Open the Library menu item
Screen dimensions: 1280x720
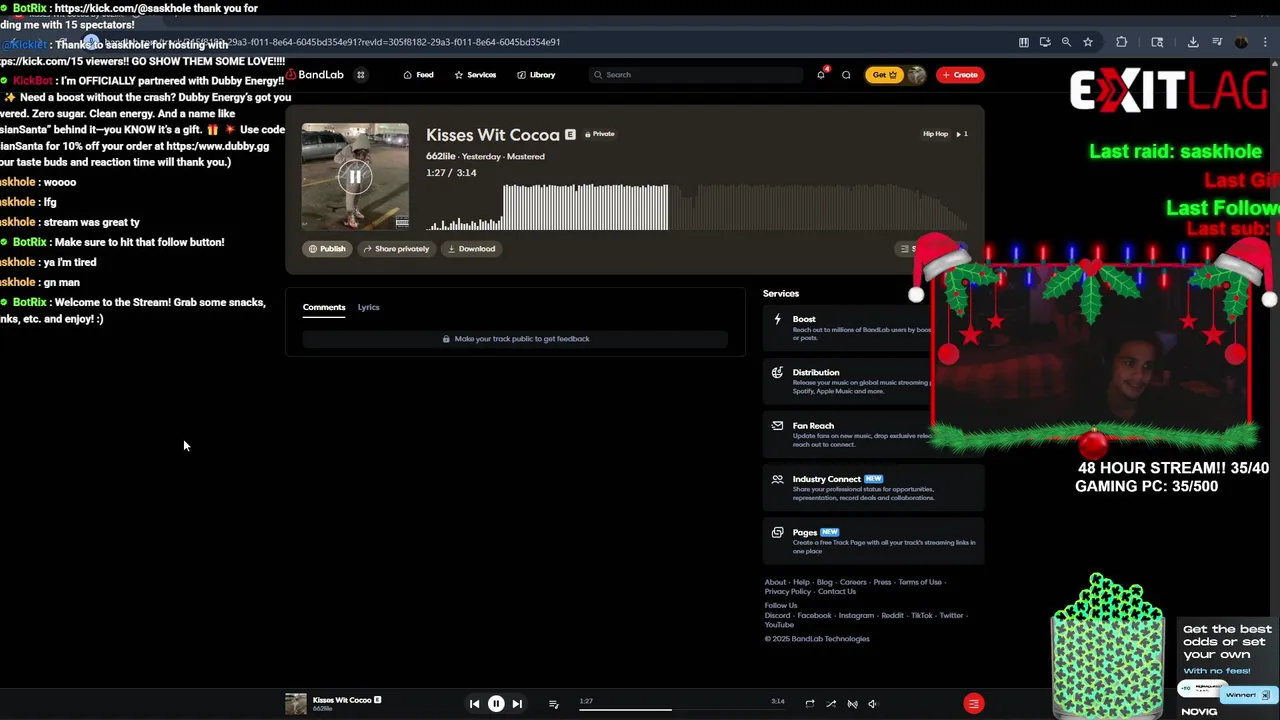point(536,75)
